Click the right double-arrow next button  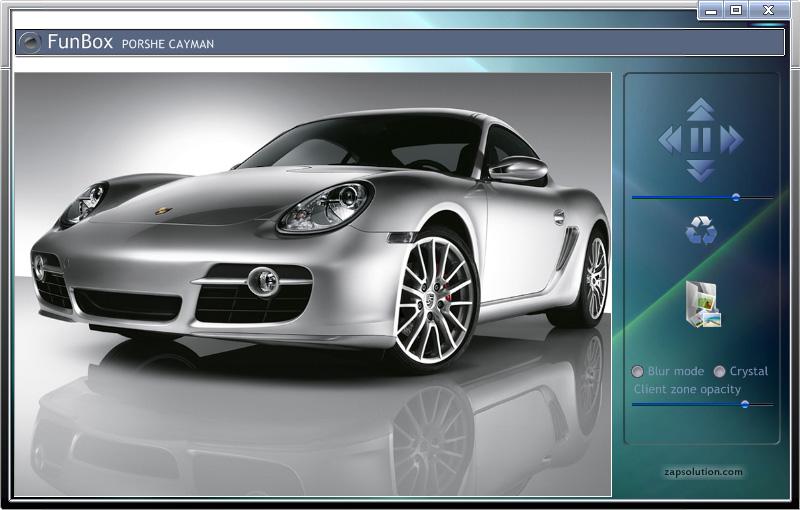pyautogui.click(x=731, y=140)
